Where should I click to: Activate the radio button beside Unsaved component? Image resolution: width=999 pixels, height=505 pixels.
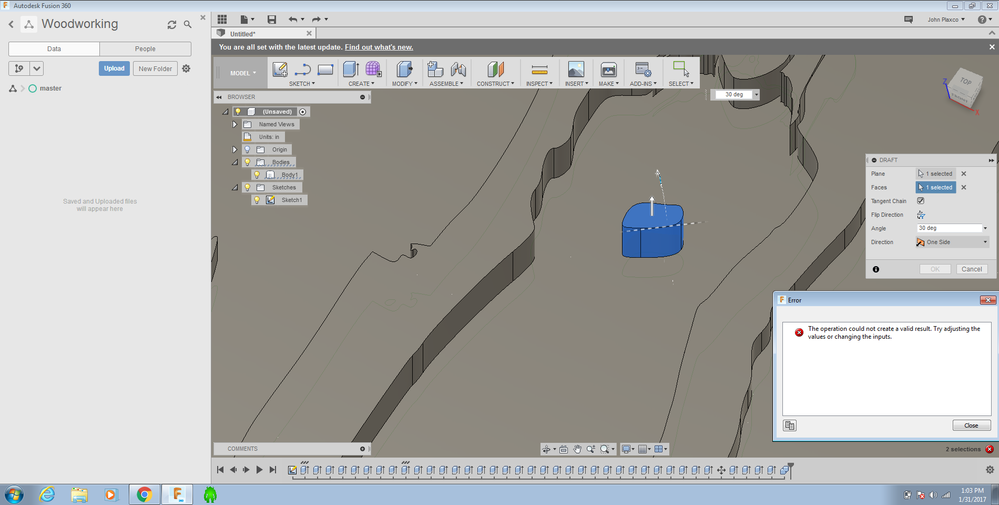303,111
